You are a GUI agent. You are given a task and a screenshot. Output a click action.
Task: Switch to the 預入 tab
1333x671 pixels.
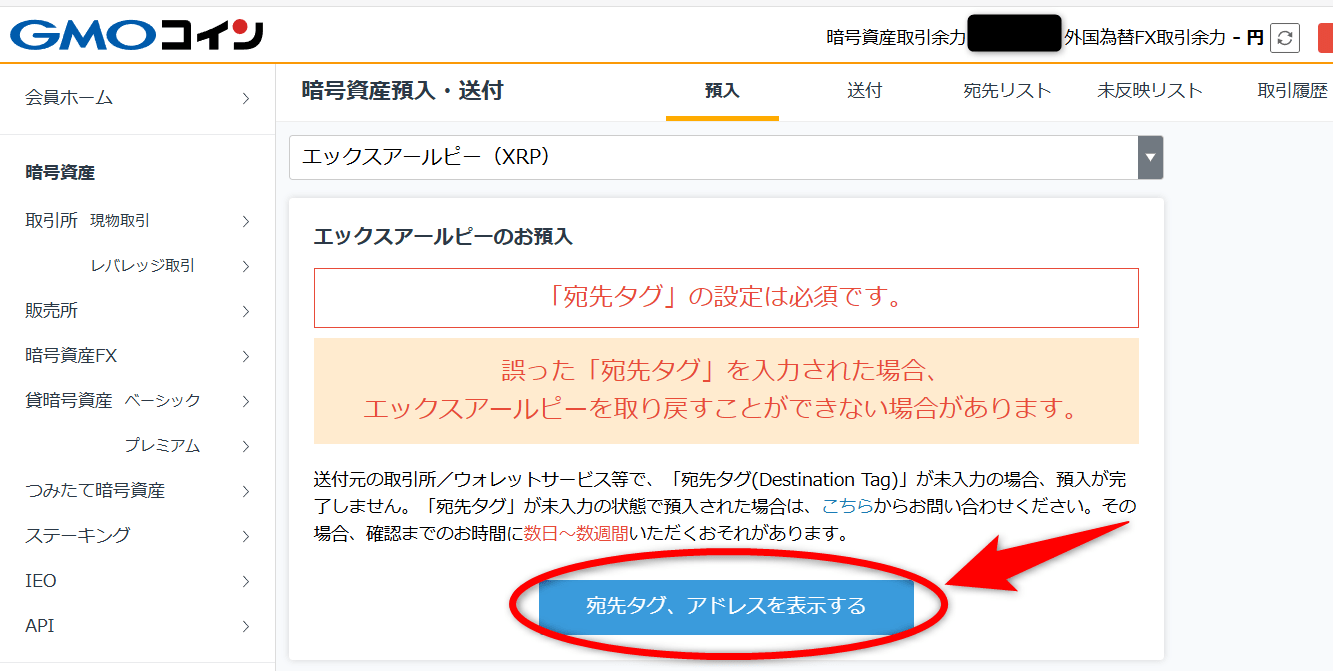tap(722, 91)
